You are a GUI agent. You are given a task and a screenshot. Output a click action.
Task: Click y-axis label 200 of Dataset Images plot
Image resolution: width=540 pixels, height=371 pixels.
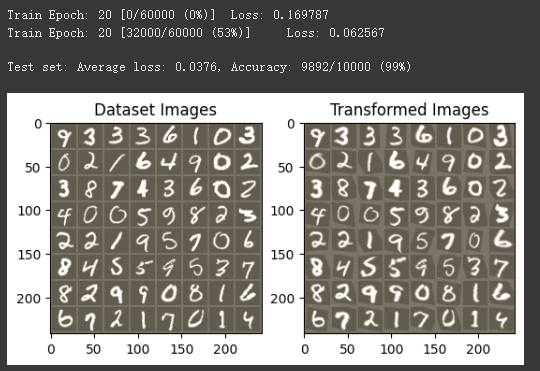pos(29,298)
